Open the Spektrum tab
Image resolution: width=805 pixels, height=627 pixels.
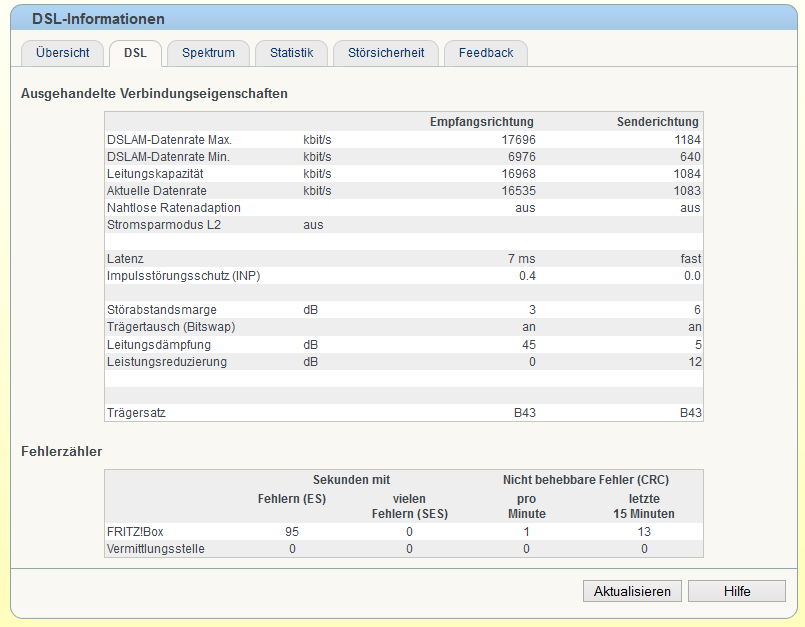click(208, 53)
